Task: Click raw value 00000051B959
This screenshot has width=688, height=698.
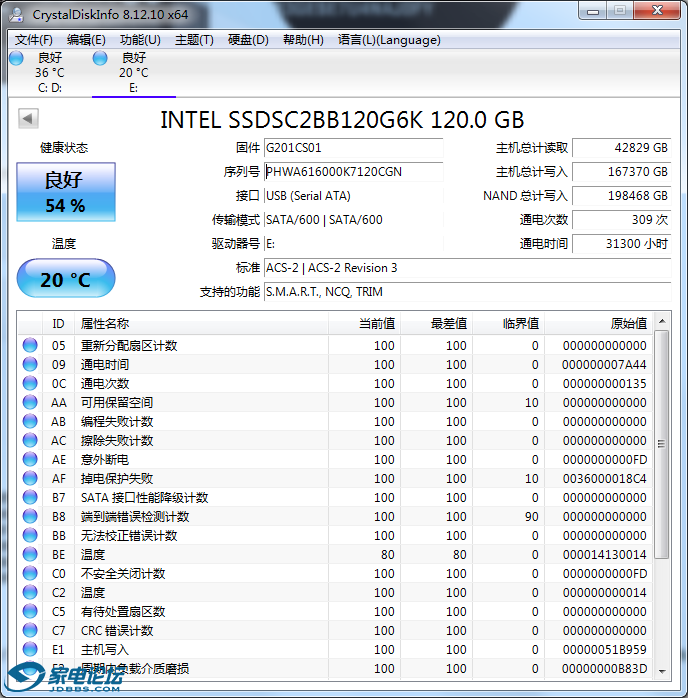Action: tap(604, 649)
